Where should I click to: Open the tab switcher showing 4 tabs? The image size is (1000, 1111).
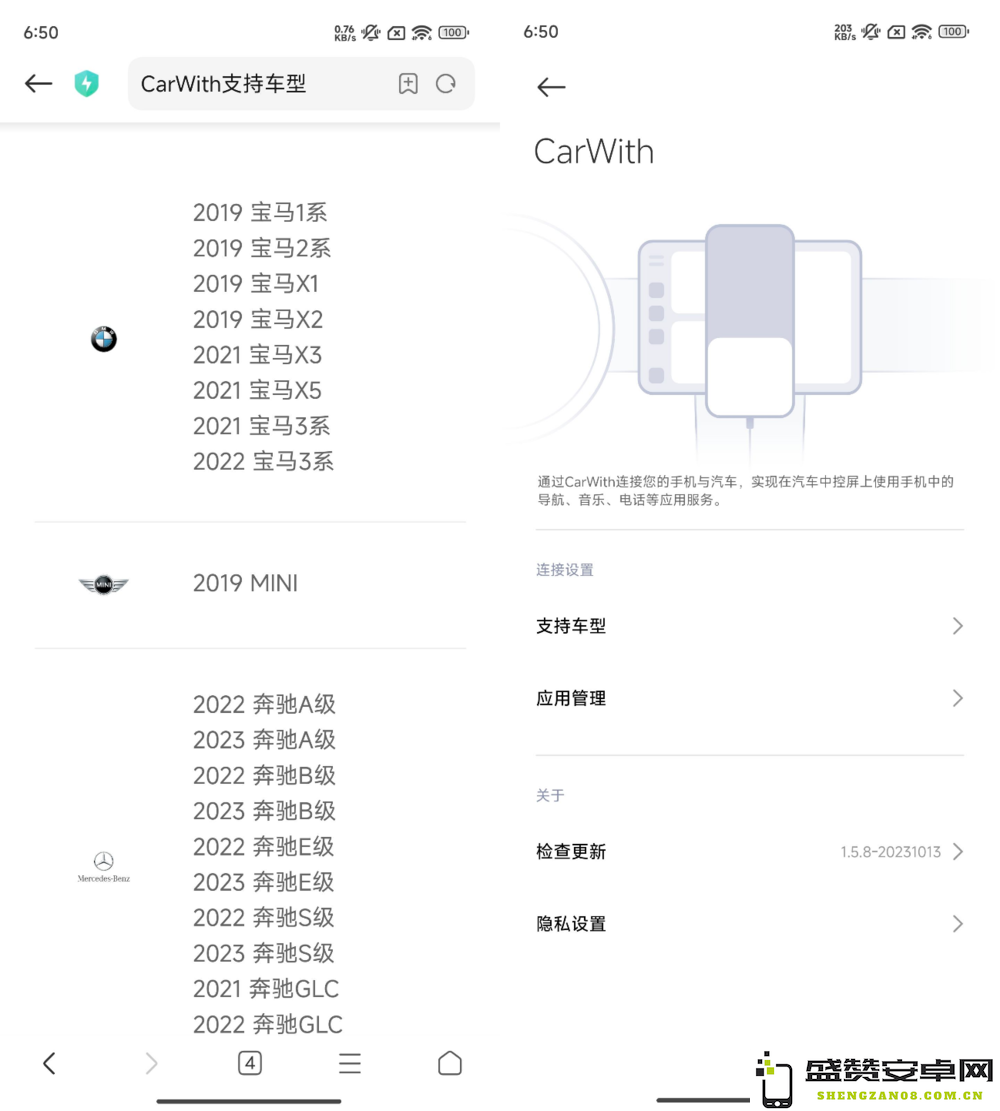pyautogui.click(x=249, y=1063)
